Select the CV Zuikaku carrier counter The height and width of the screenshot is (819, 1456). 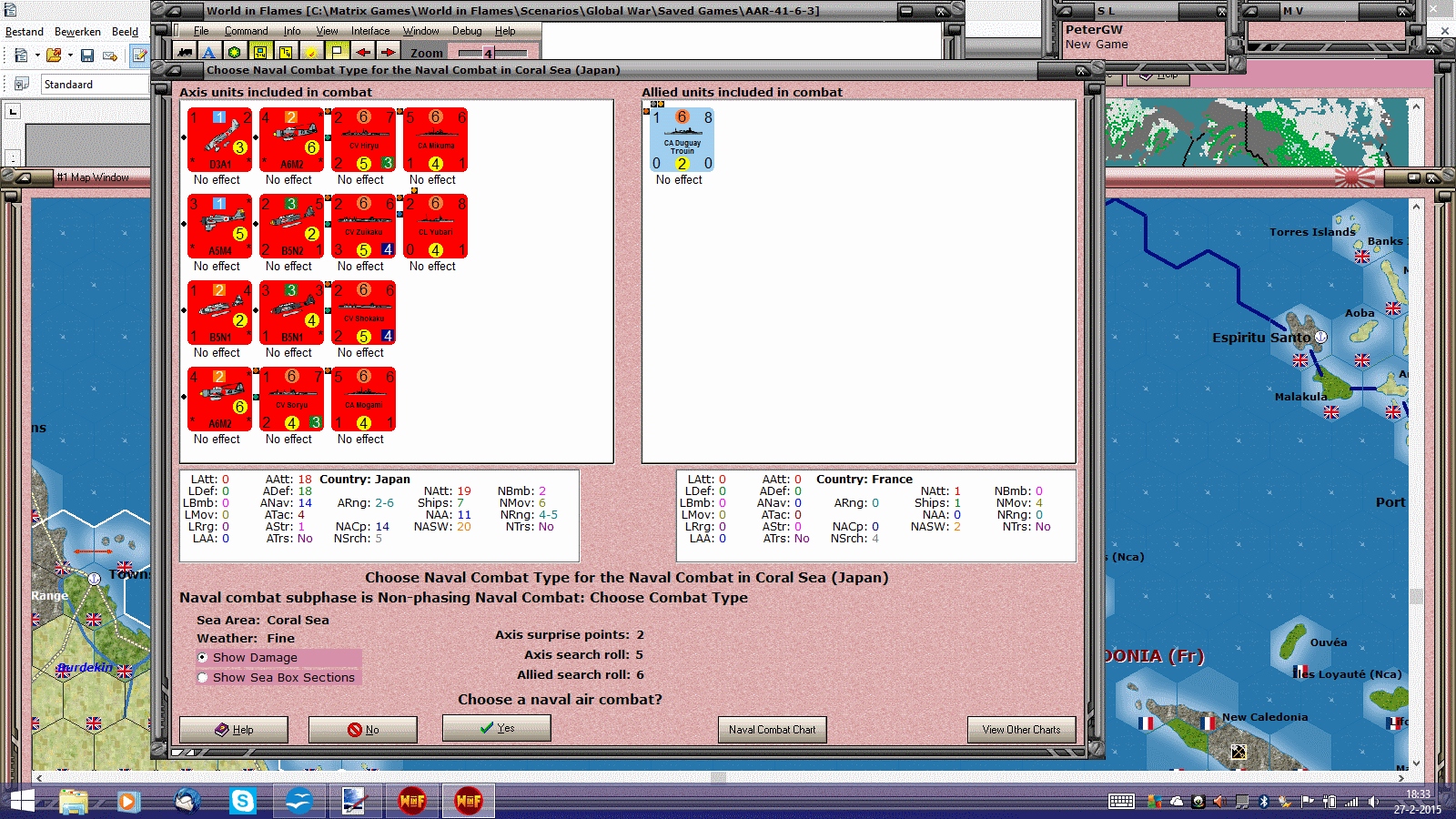(363, 226)
